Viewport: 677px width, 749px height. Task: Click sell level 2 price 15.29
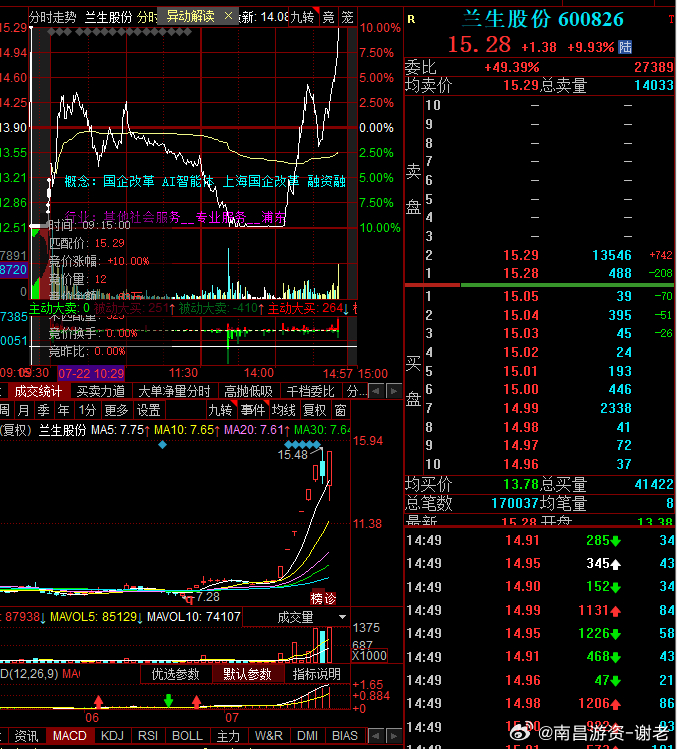[521, 255]
